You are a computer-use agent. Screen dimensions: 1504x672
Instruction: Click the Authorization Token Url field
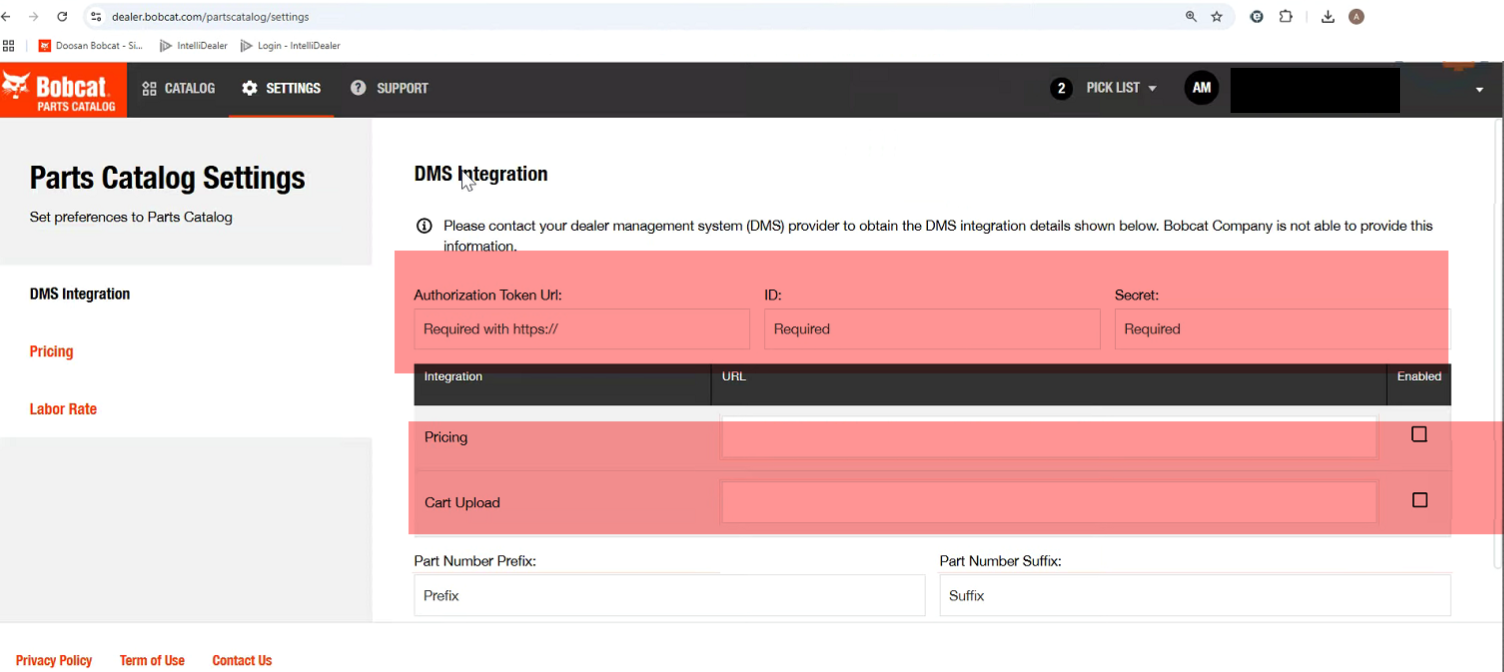pyautogui.click(x=581, y=329)
